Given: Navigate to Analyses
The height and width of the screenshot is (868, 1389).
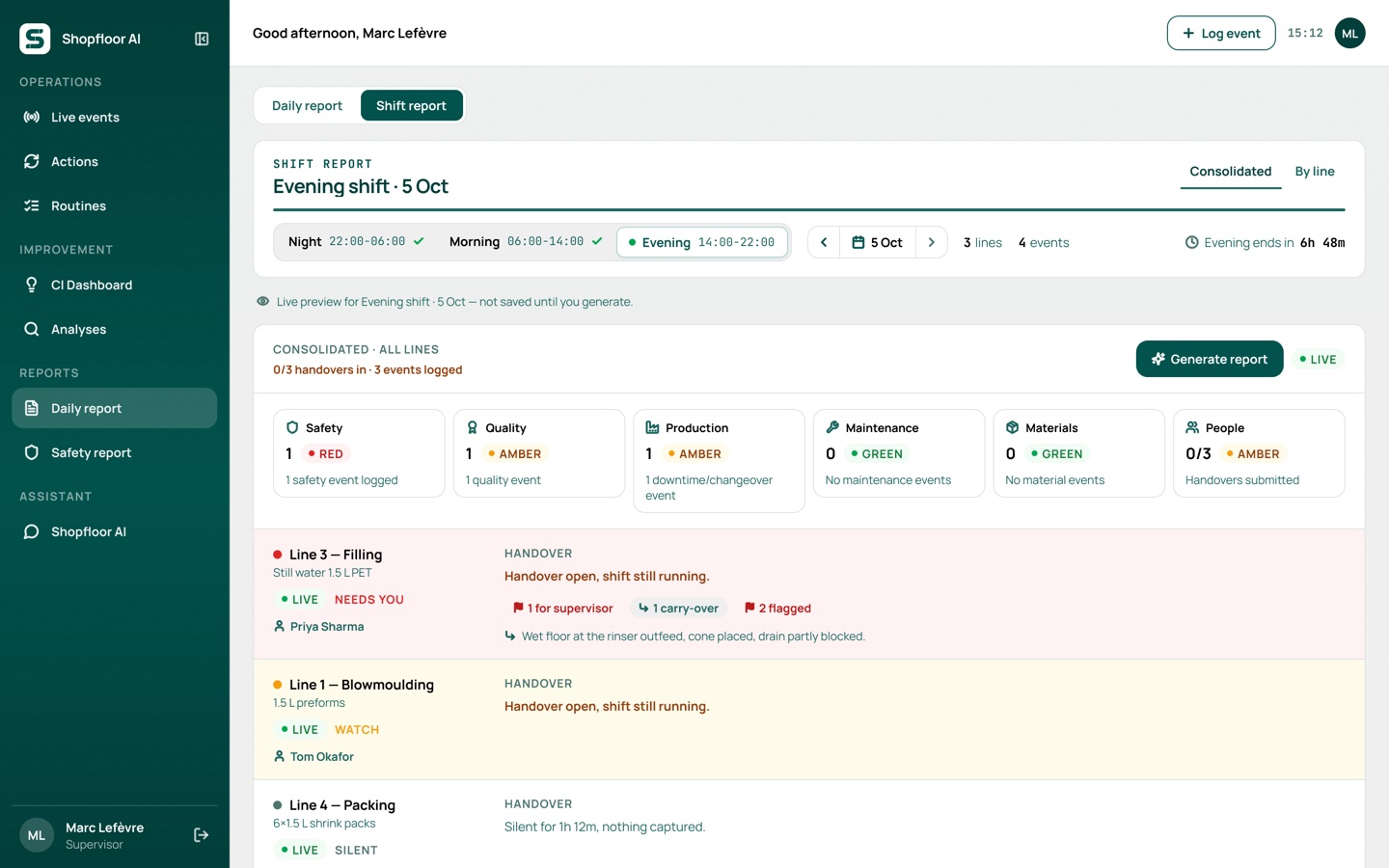Looking at the screenshot, I should (x=114, y=330).
